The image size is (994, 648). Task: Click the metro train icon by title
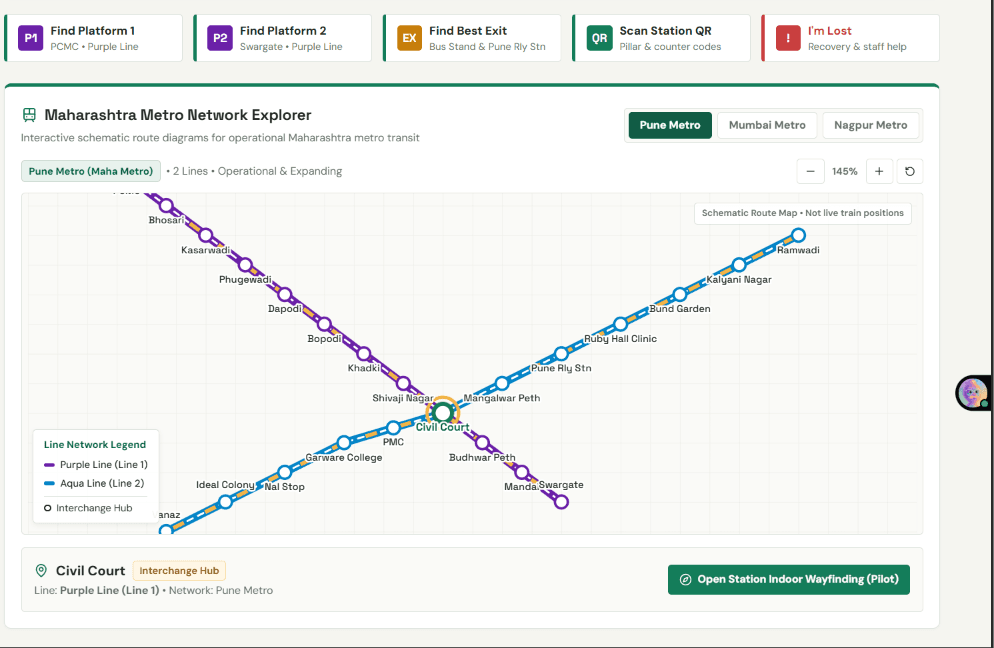29,115
